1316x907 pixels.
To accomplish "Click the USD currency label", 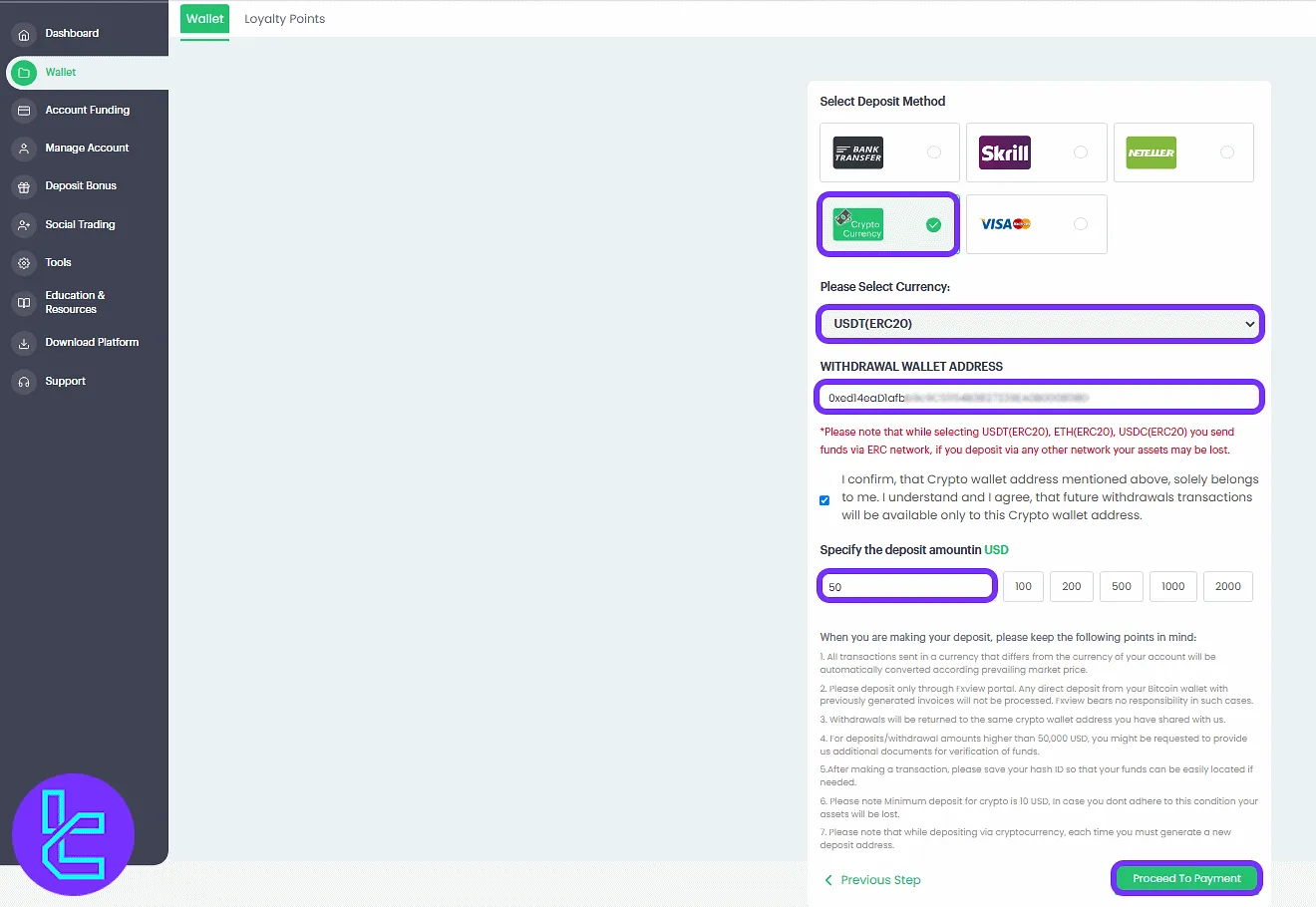I will [996, 550].
